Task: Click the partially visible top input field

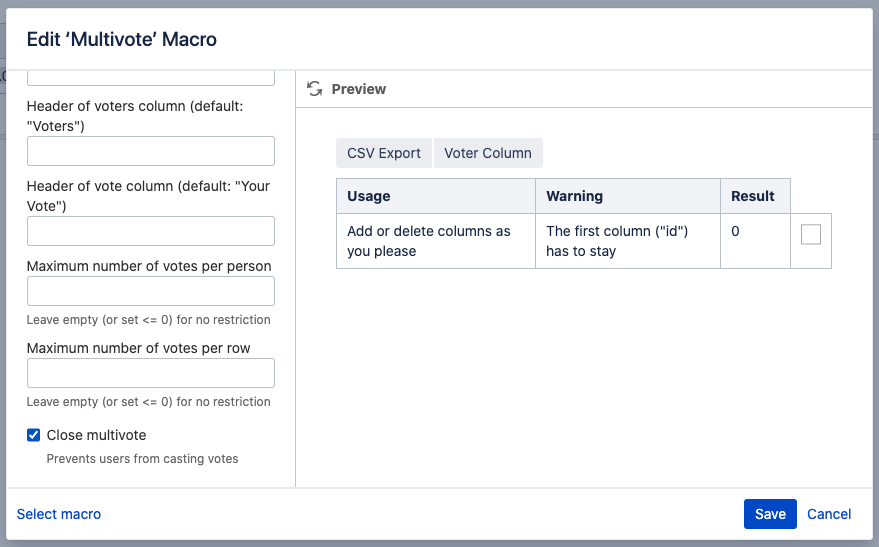Action: click(x=150, y=77)
